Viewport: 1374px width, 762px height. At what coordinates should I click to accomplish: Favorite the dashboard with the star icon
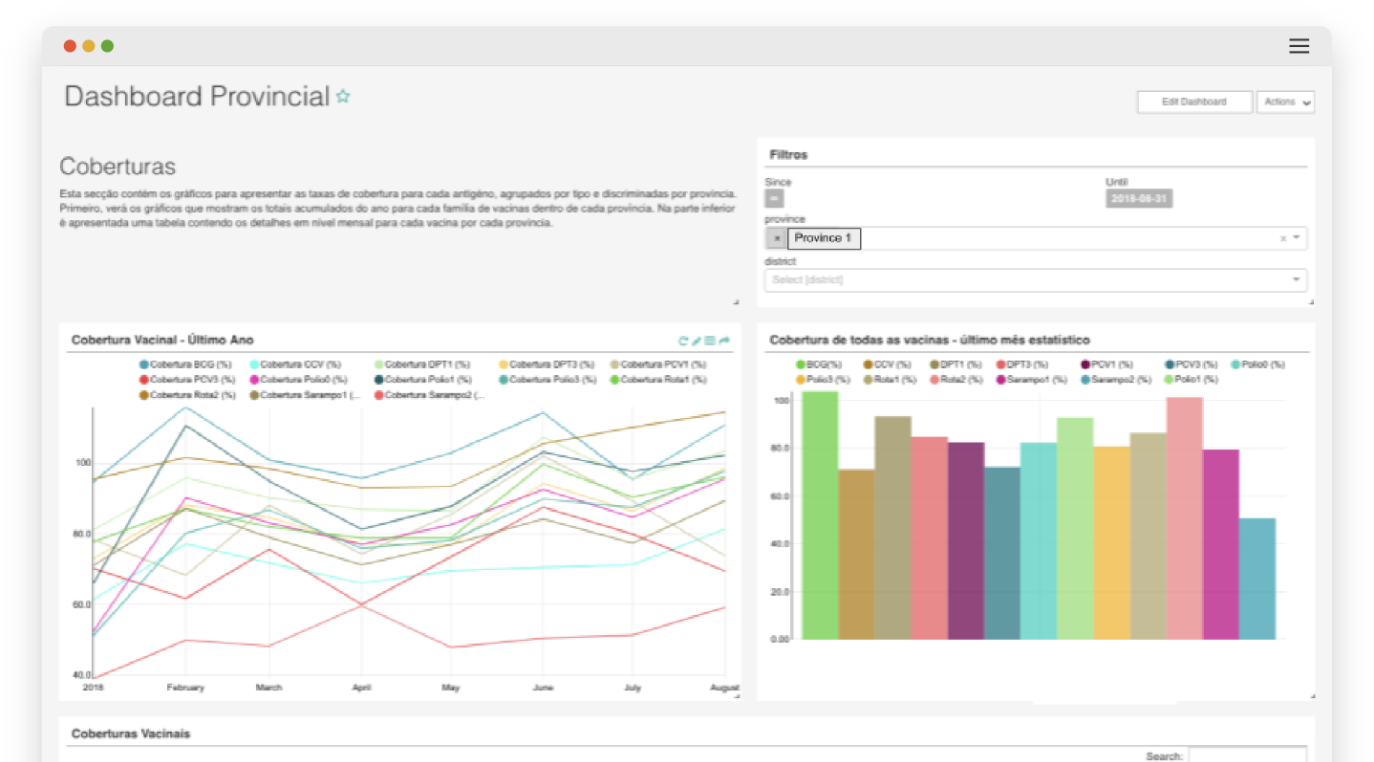(x=343, y=97)
